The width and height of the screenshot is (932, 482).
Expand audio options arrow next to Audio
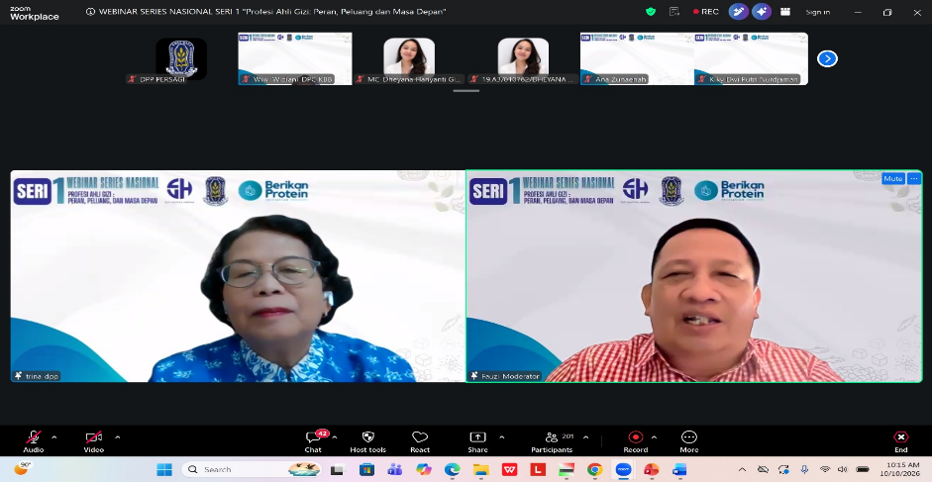tap(55, 437)
